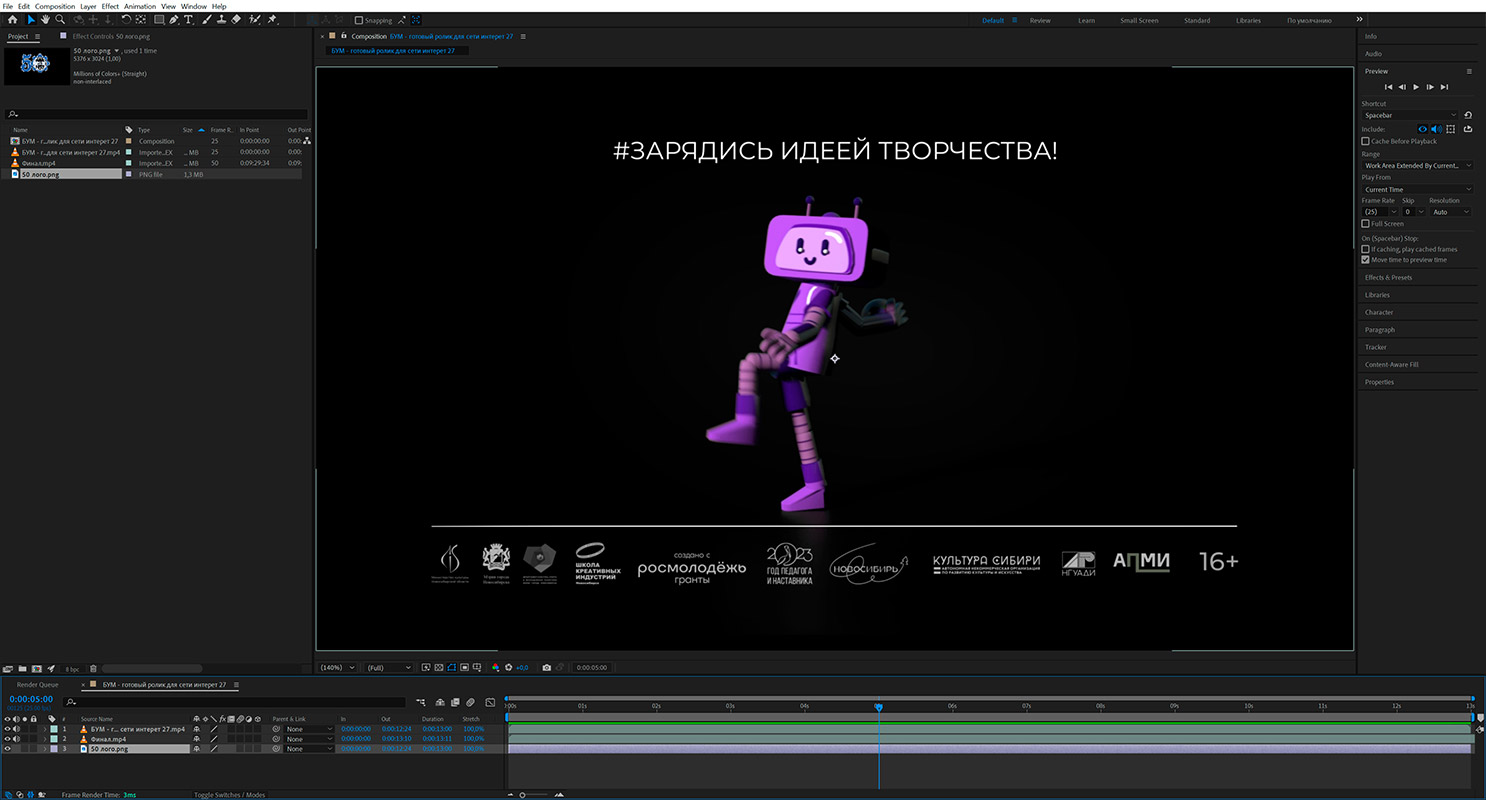Screen dimensions: 1486x800
Task: Select the Hand tool in the toolbar
Action: click(45, 19)
